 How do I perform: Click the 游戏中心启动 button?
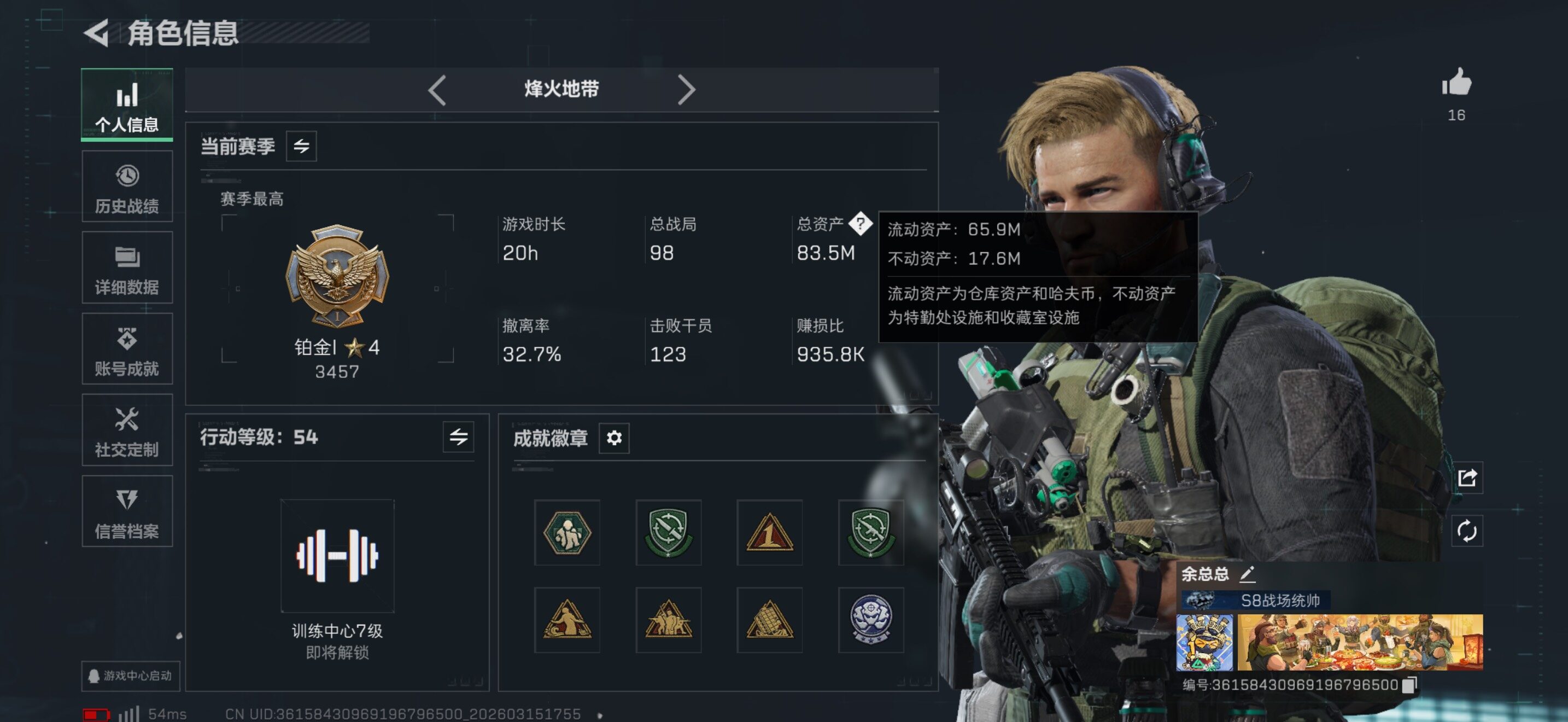click(131, 675)
